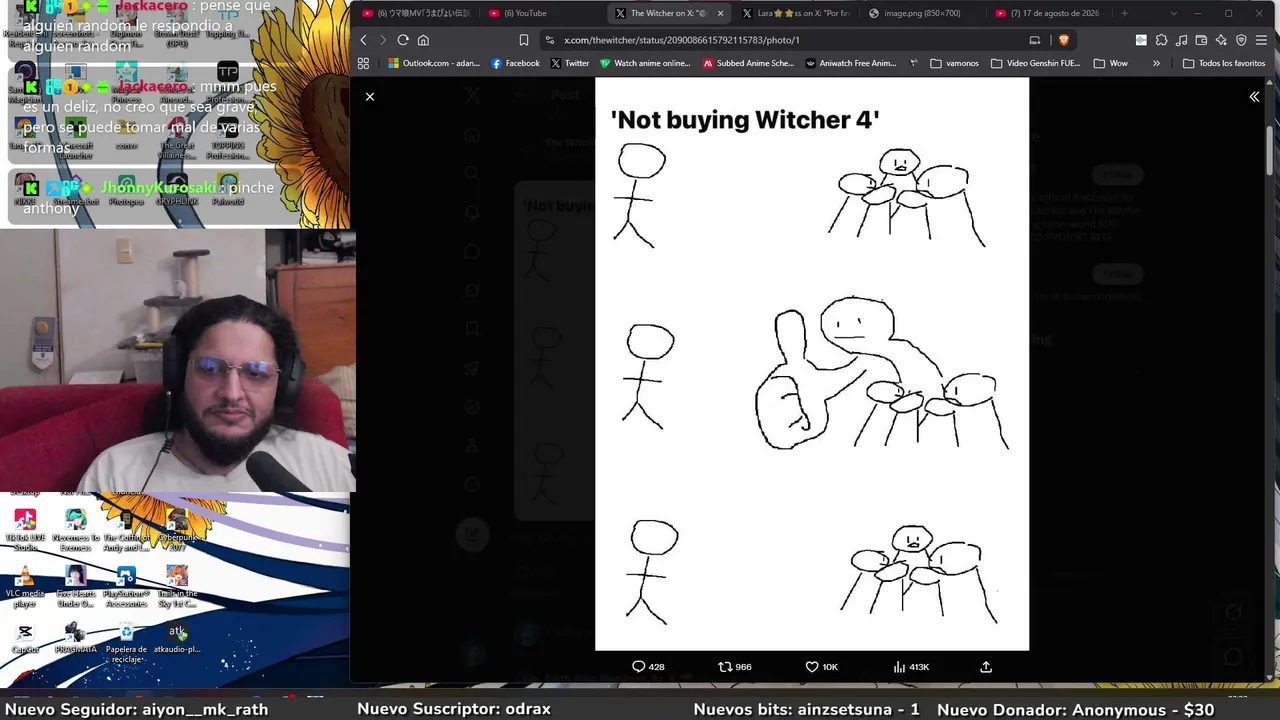
Task: Expand the vamonos bookmark folder
Action: point(955,63)
